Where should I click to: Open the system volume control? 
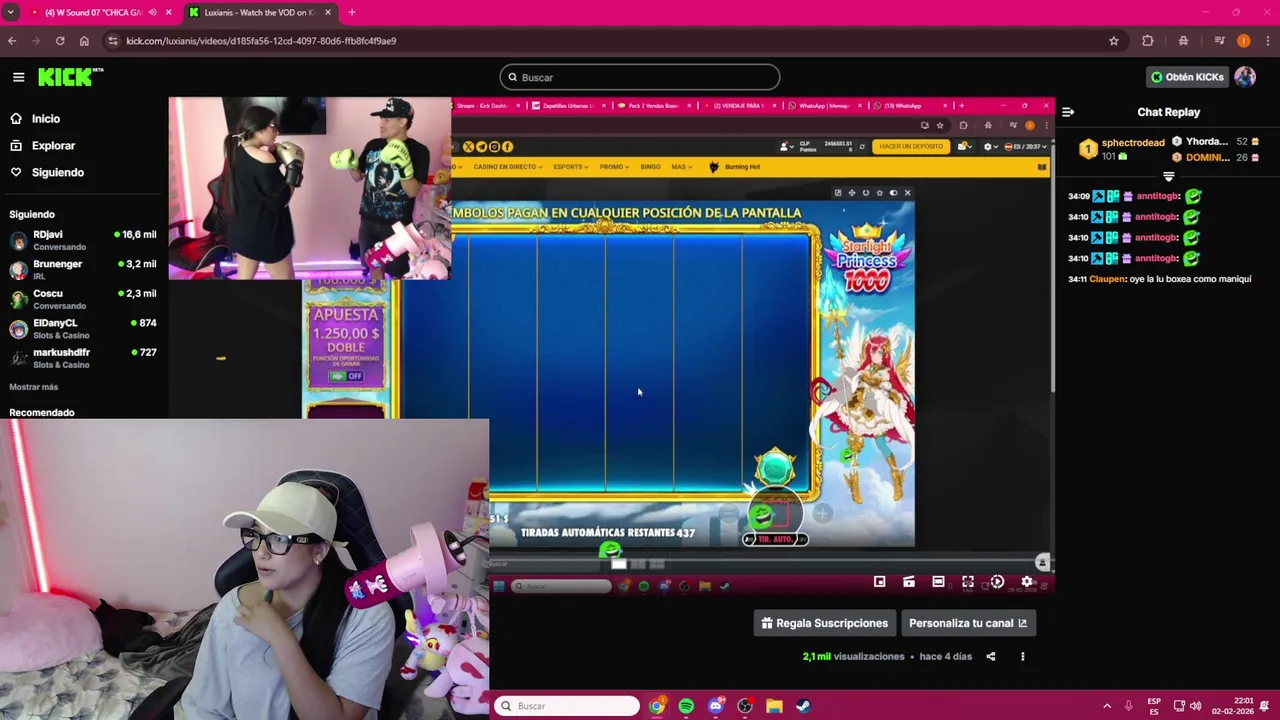click(x=1195, y=706)
